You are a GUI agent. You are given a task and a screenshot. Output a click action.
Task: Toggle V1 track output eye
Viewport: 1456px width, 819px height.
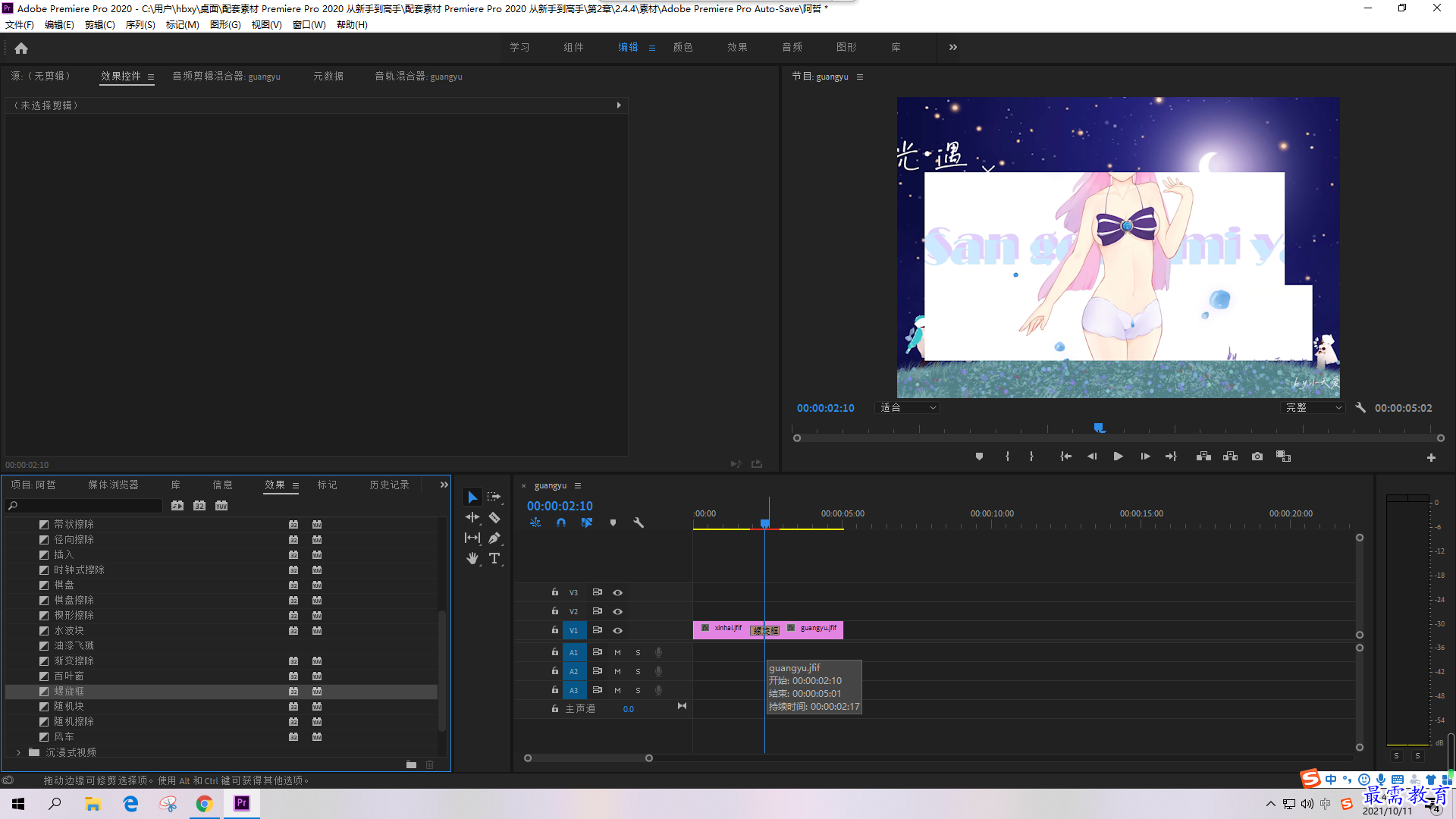[617, 630]
